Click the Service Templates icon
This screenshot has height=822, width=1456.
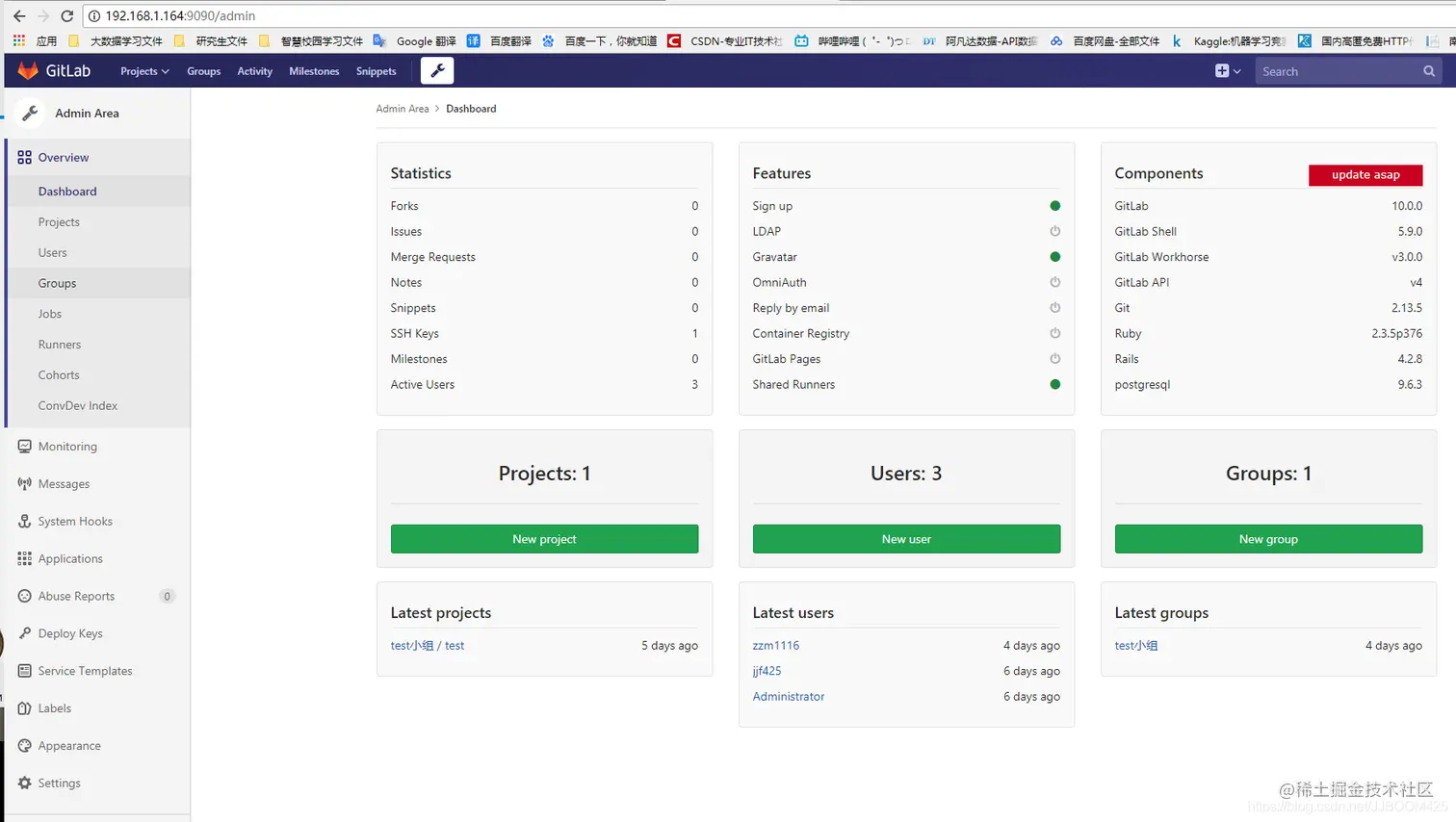click(x=25, y=671)
